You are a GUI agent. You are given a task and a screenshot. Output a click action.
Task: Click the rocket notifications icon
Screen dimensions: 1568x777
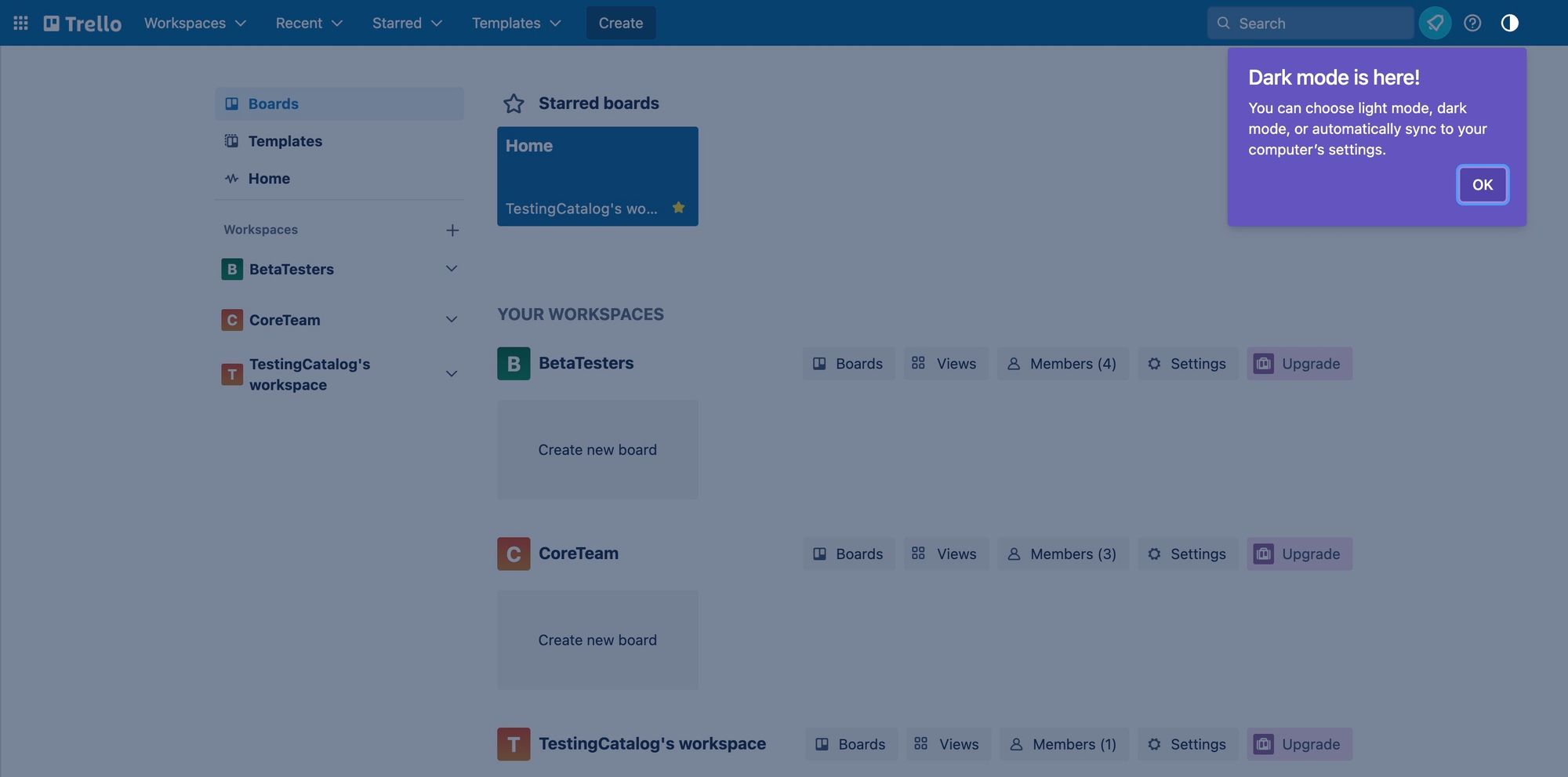click(1435, 23)
